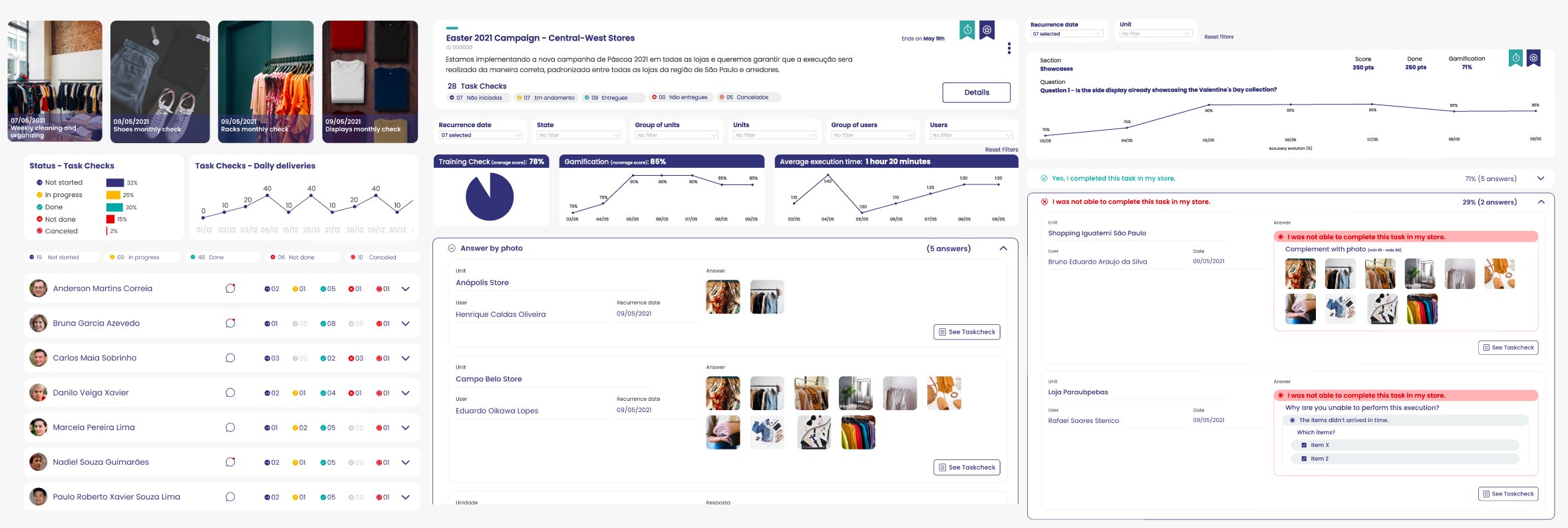Open the Displays monthly check thumbnail card
The width and height of the screenshot is (1568, 528).
coord(370,82)
